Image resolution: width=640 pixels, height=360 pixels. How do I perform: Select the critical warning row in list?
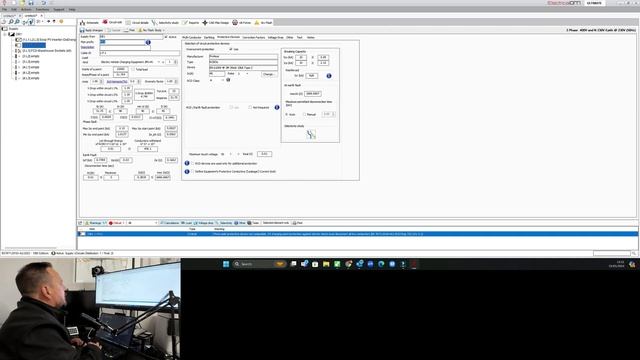pyautogui.click(x=358, y=234)
